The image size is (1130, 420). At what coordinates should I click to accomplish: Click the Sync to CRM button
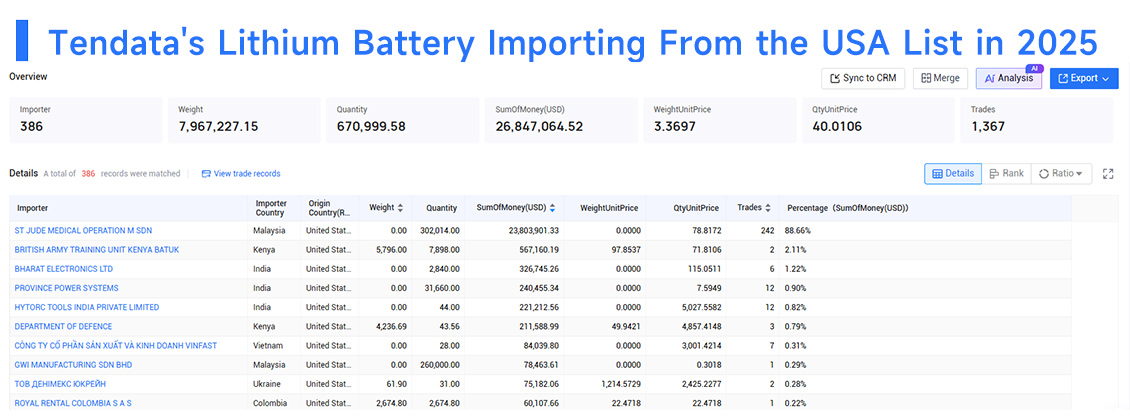(863, 79)
